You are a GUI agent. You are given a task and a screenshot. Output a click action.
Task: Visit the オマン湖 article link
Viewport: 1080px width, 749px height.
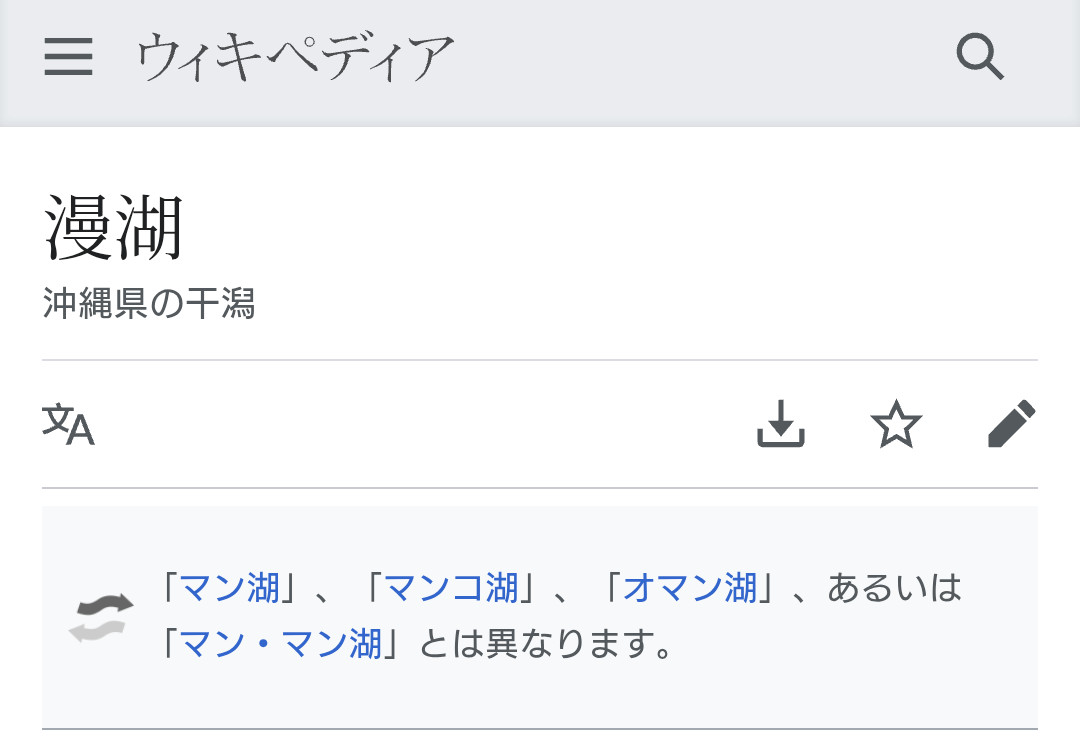(690, 588)
